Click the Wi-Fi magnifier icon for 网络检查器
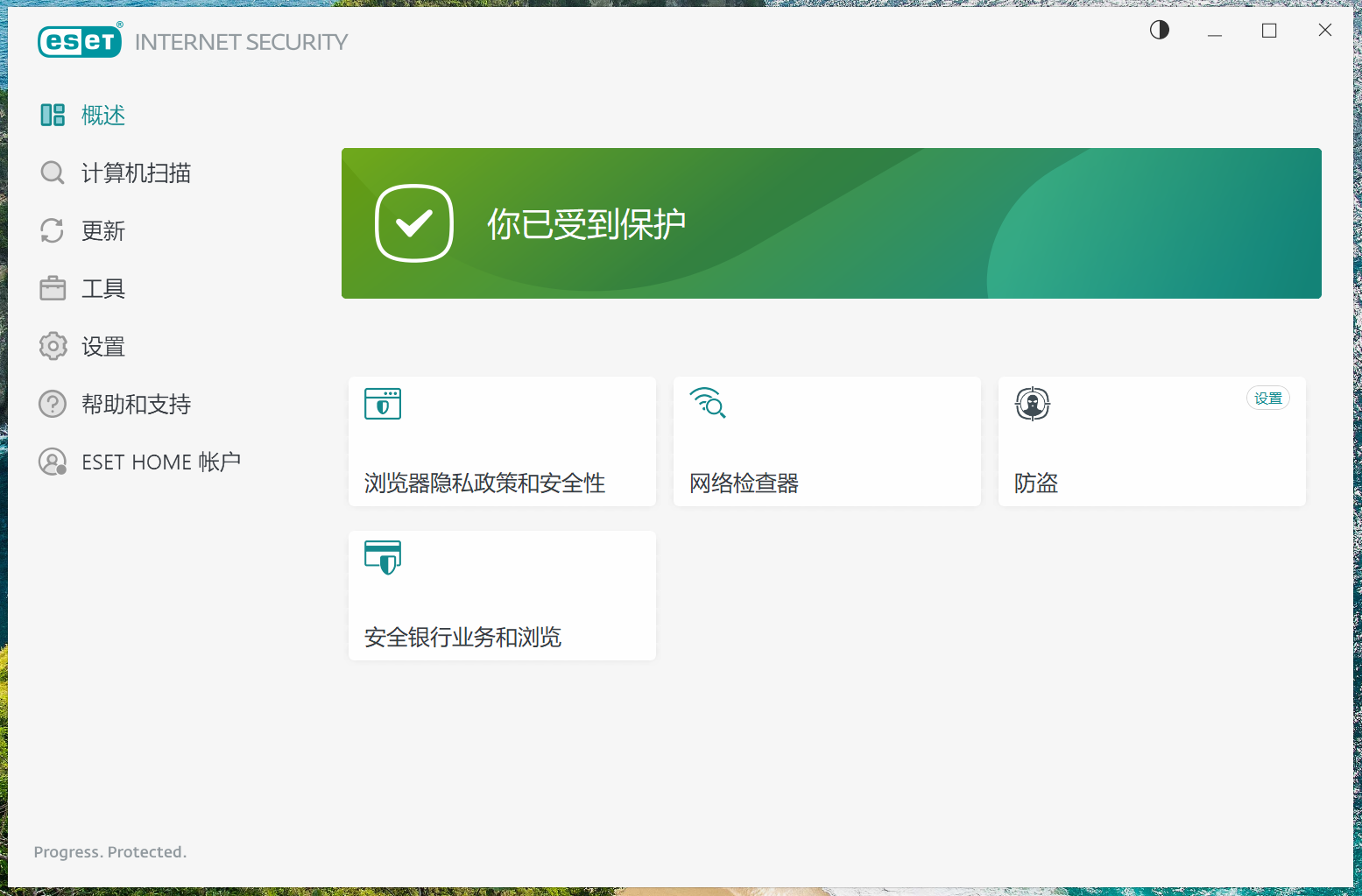The height and width of the screenshot is (896, 1362). coord(708,403)
